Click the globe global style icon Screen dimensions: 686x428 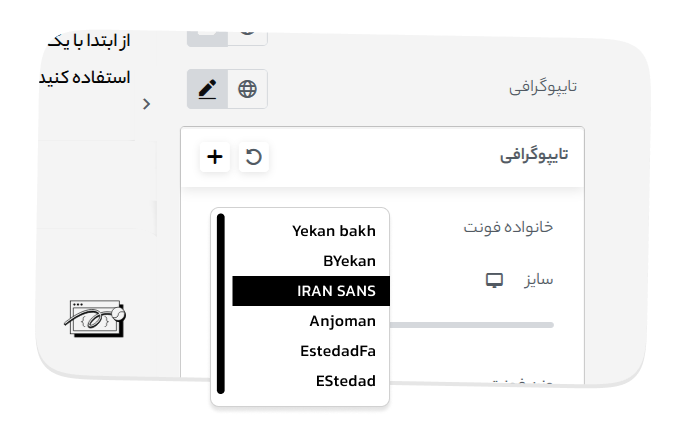(x=247, y=89)
